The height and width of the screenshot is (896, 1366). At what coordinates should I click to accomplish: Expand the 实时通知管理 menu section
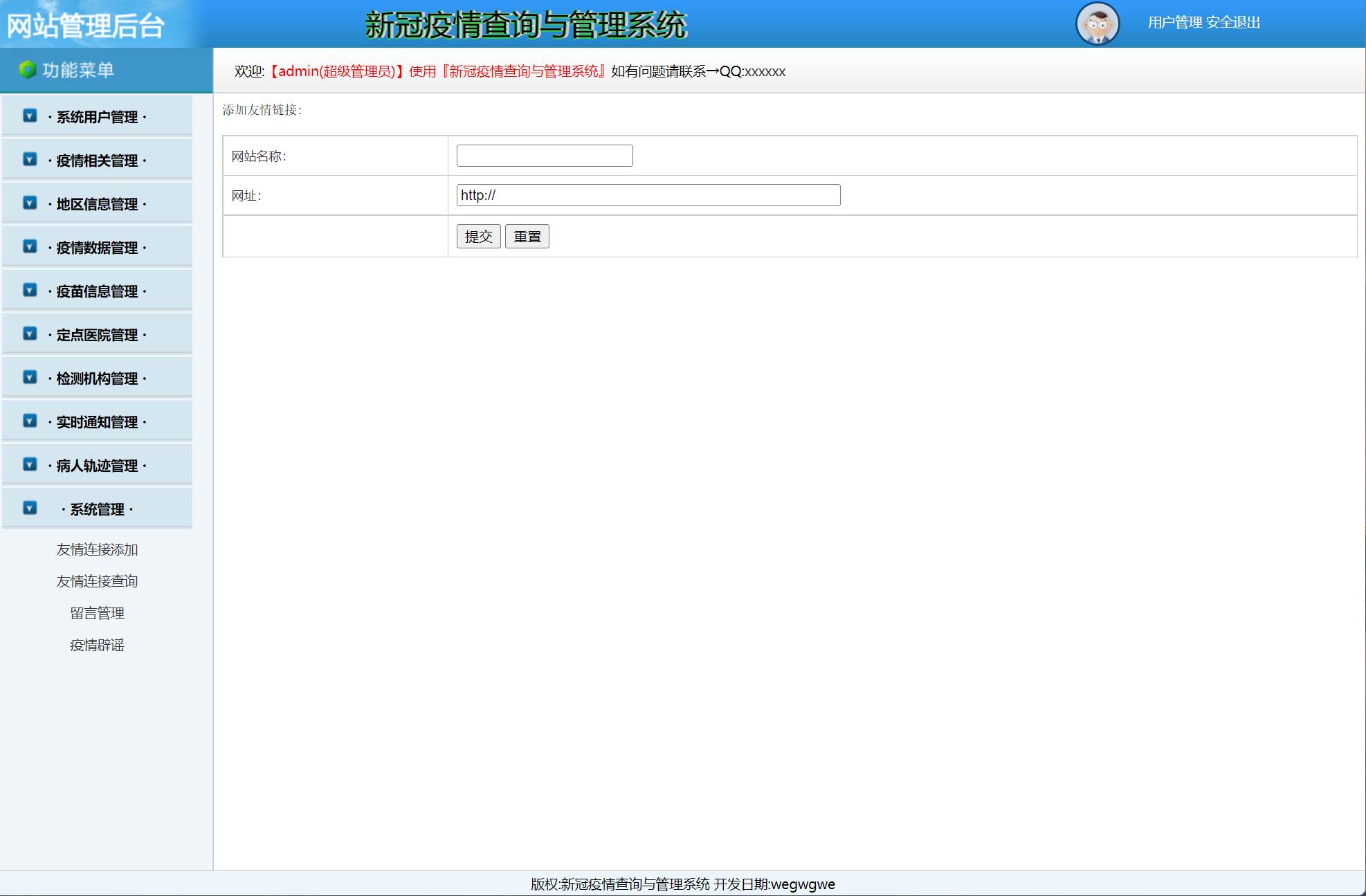[x=97, y=422]
